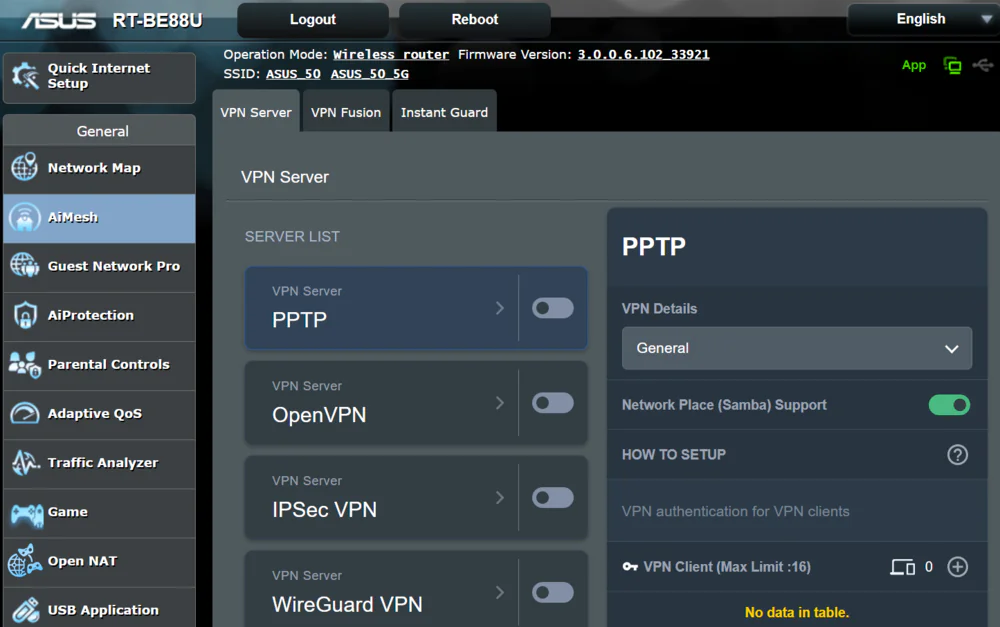Viewport: 1000px width, 627px height.
Task: Enable the WireGuard VPN server switch
Action: [553, 593]
